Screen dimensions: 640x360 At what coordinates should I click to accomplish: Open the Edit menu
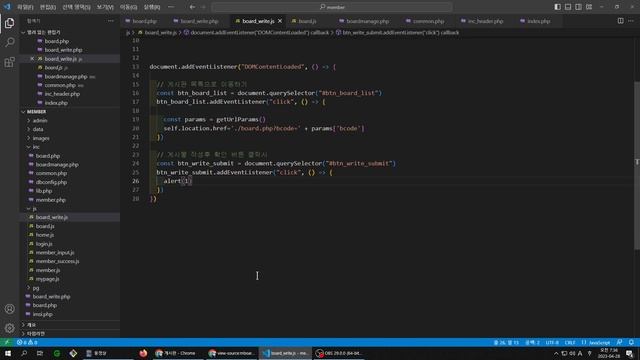point(48,7)
